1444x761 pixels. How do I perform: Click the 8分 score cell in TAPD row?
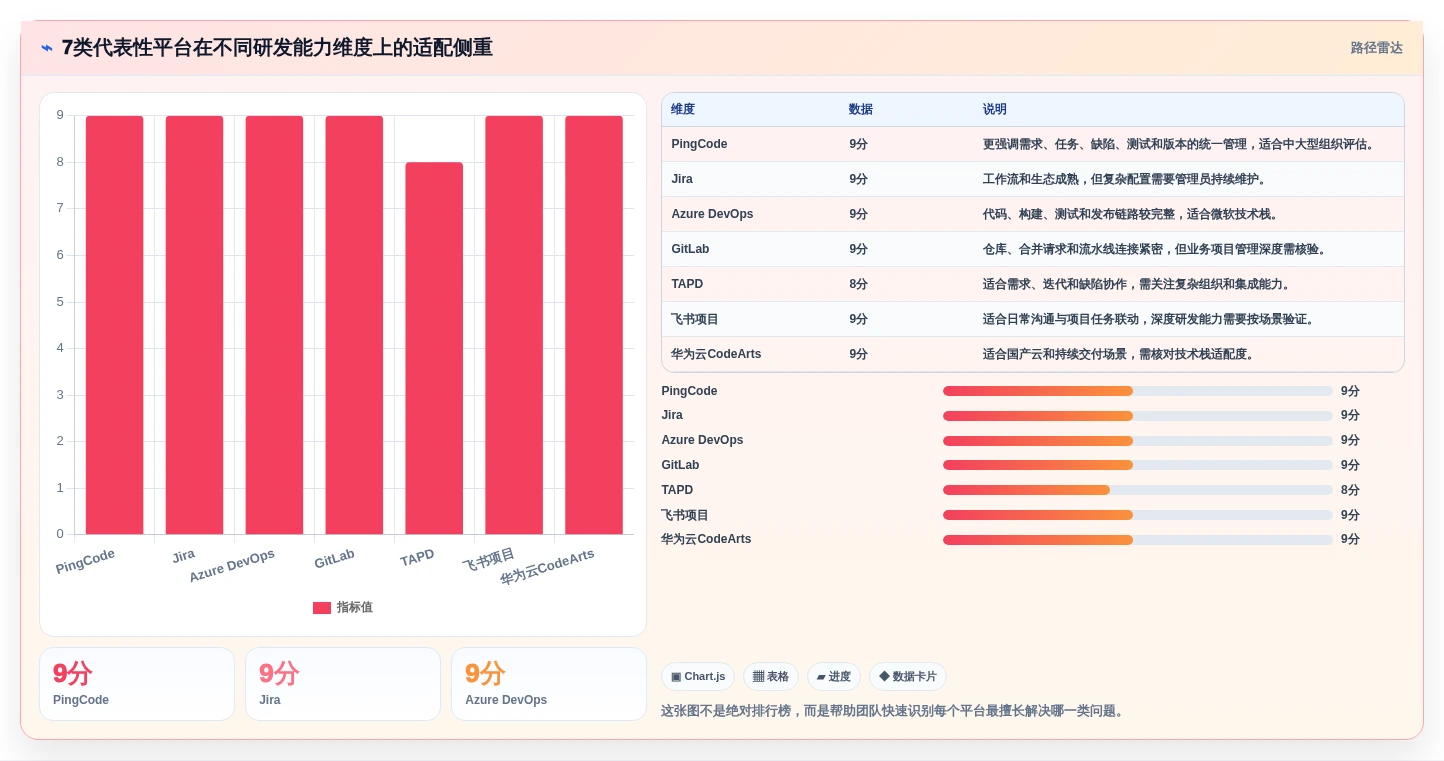858,284
